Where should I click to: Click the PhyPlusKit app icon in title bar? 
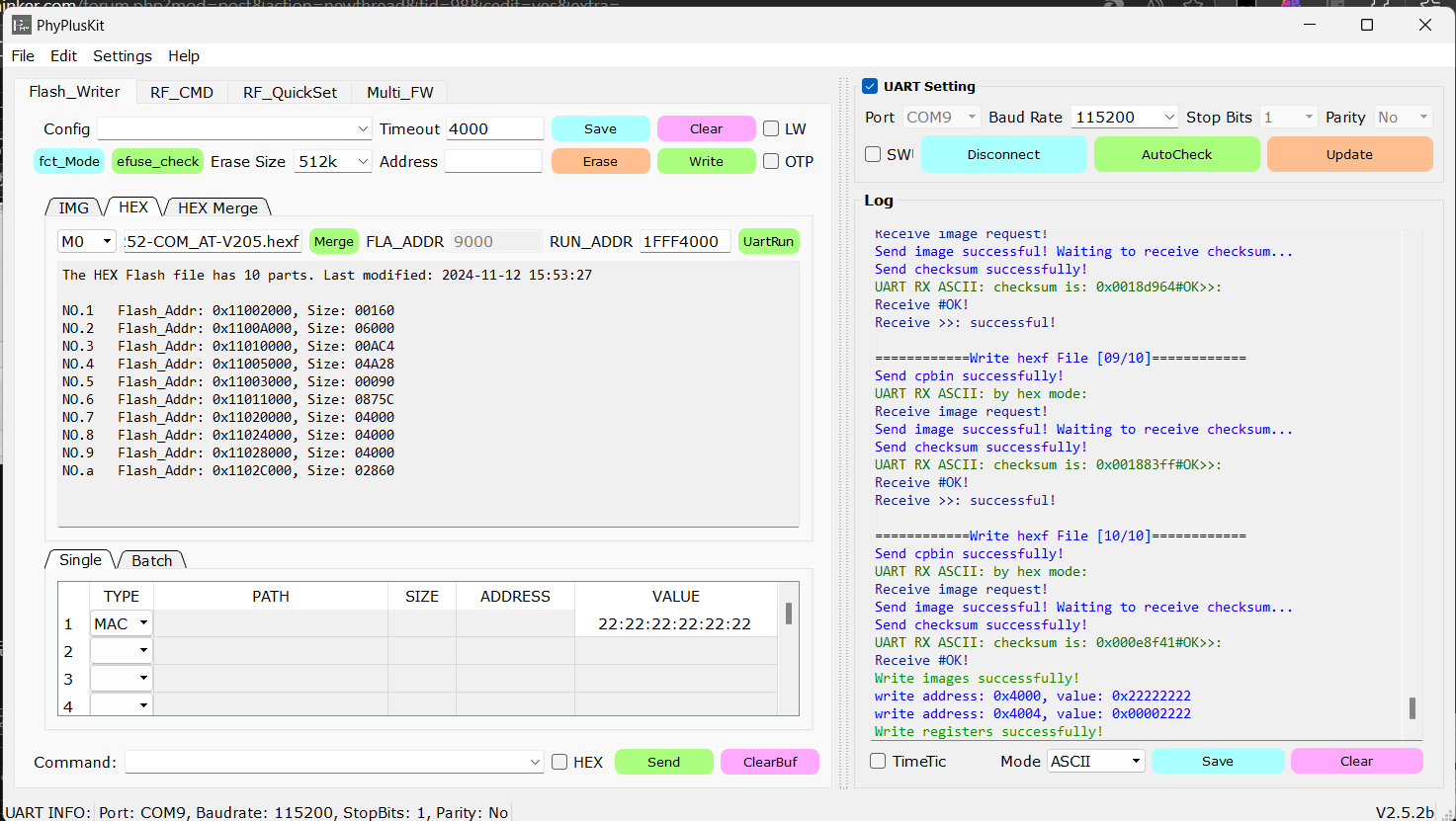point(22,25)
